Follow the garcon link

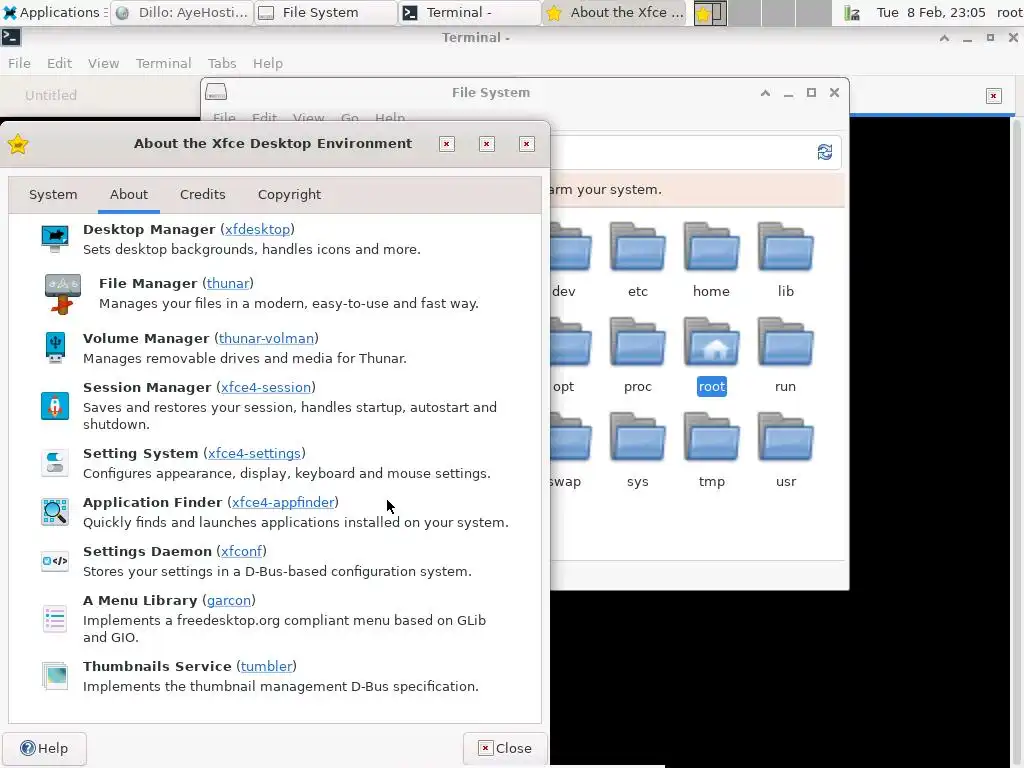point(229,600)
